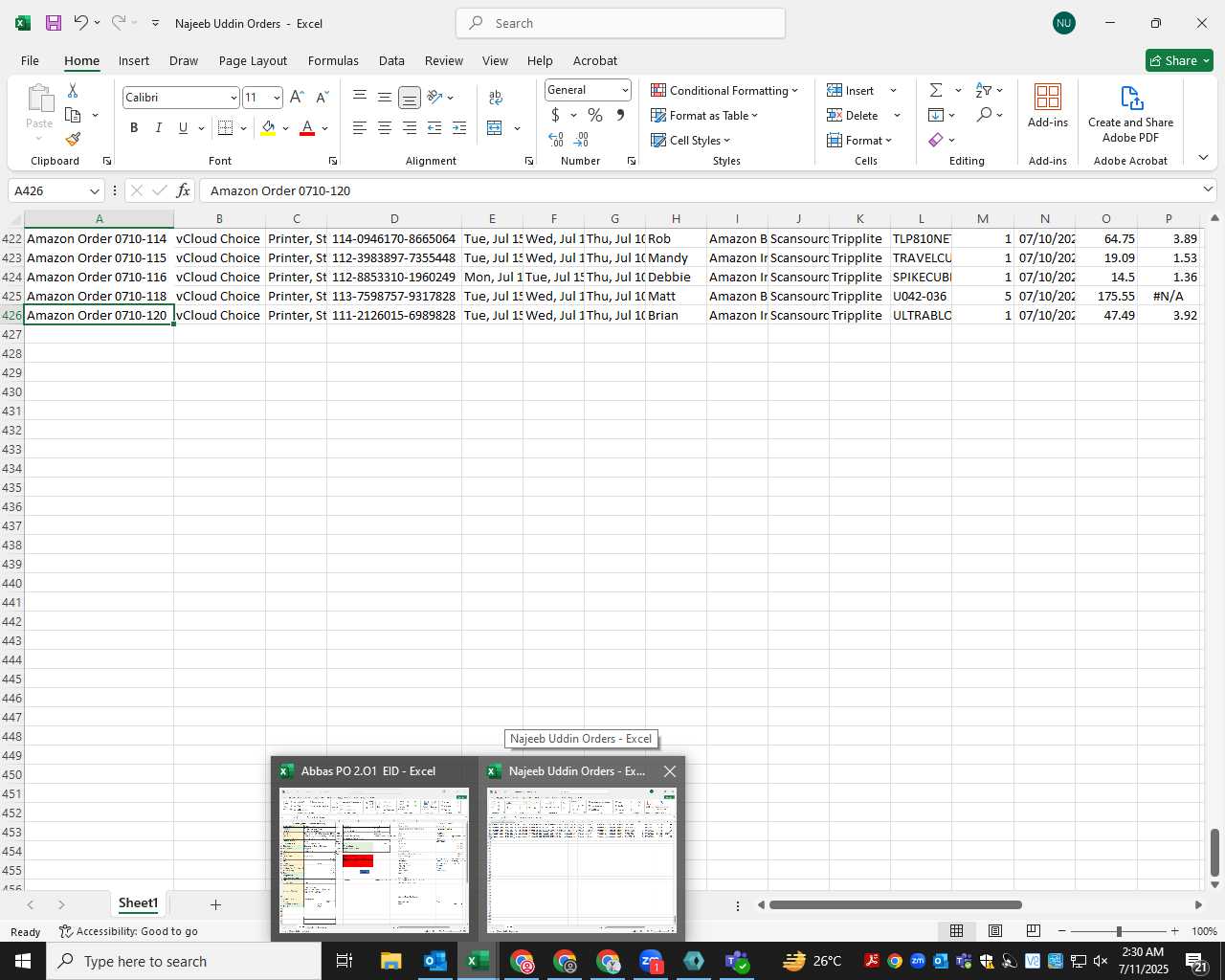The image size is (1225, 980).
Task: Click the Merge & Center icon
Action: (x=495, y=128)
